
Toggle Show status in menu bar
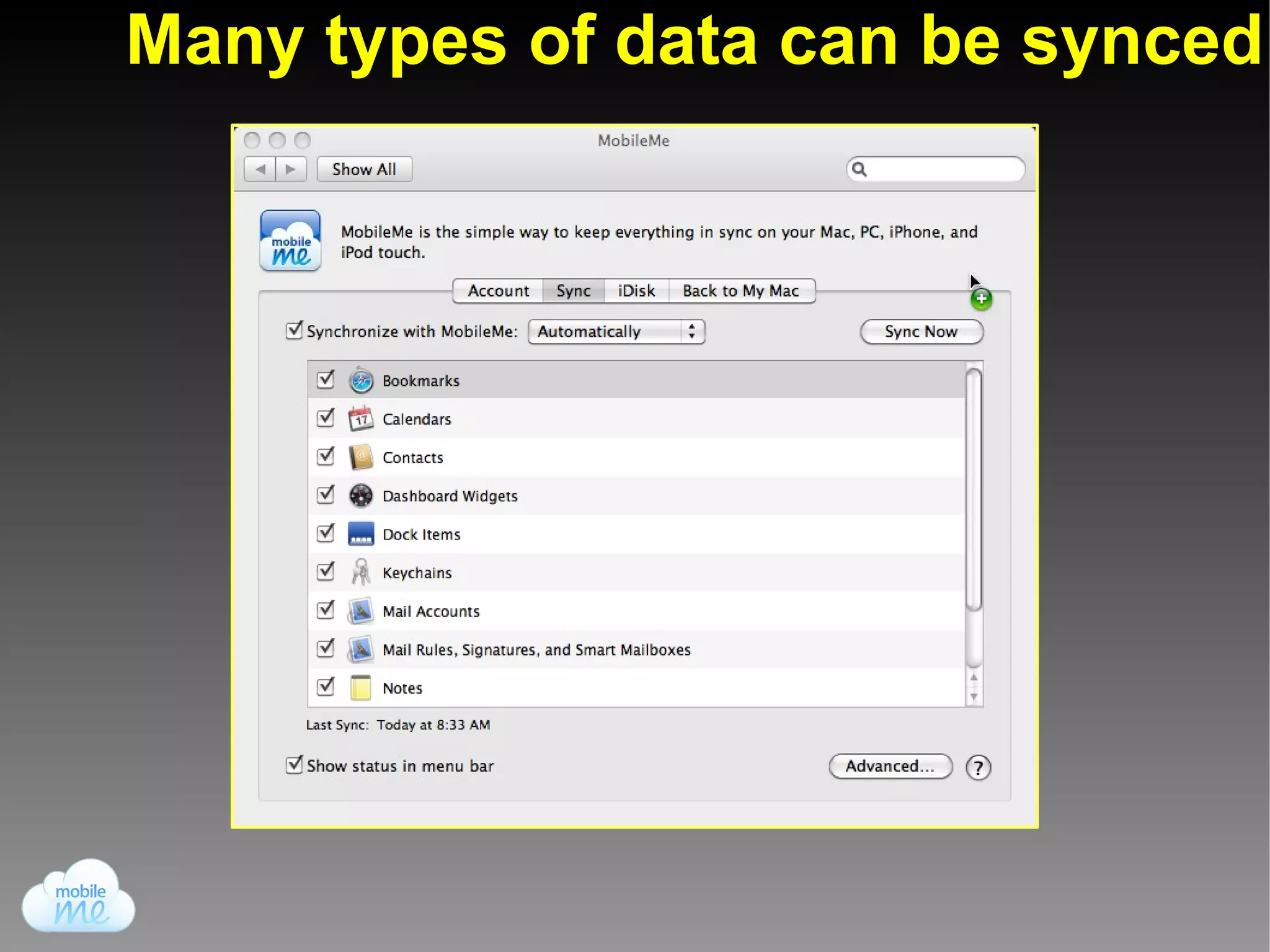tap(294, 765)
